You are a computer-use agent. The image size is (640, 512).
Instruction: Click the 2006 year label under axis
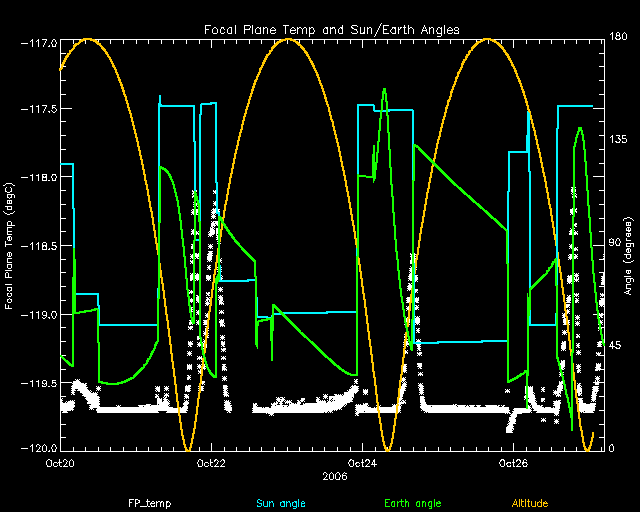(335, 477)
